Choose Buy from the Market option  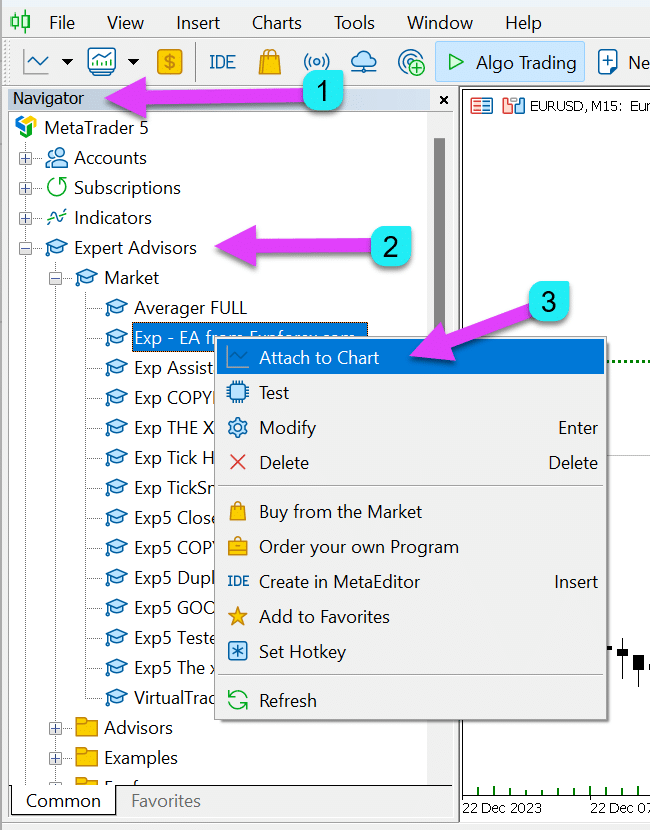340,512
